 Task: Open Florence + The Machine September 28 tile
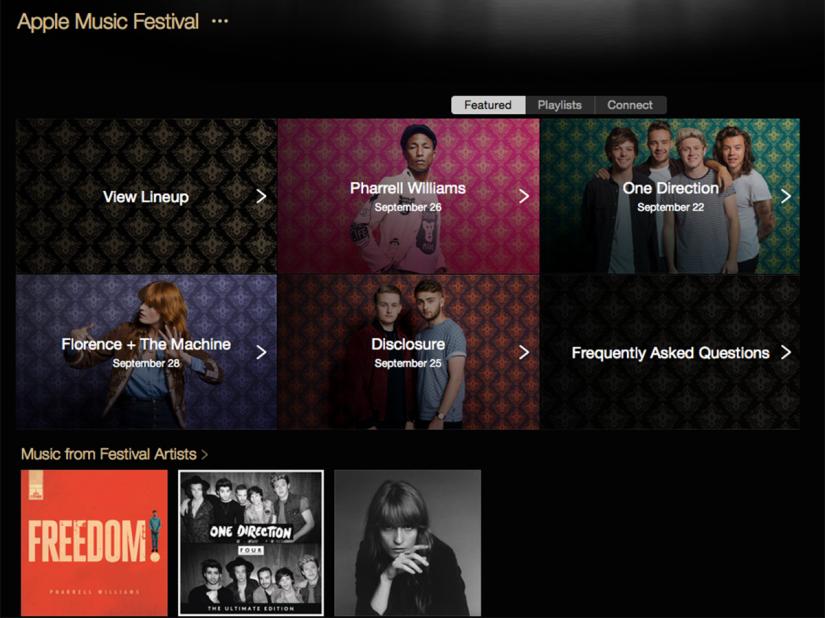click(146, 352)
